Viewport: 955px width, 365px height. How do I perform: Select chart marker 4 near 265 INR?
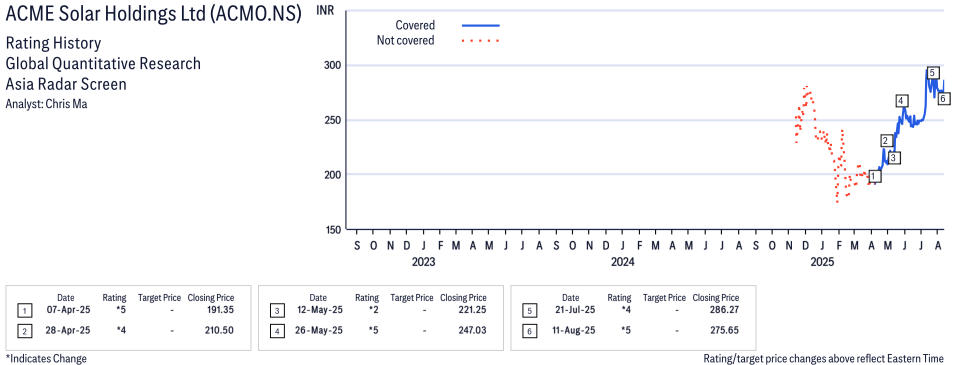(902, 101)
